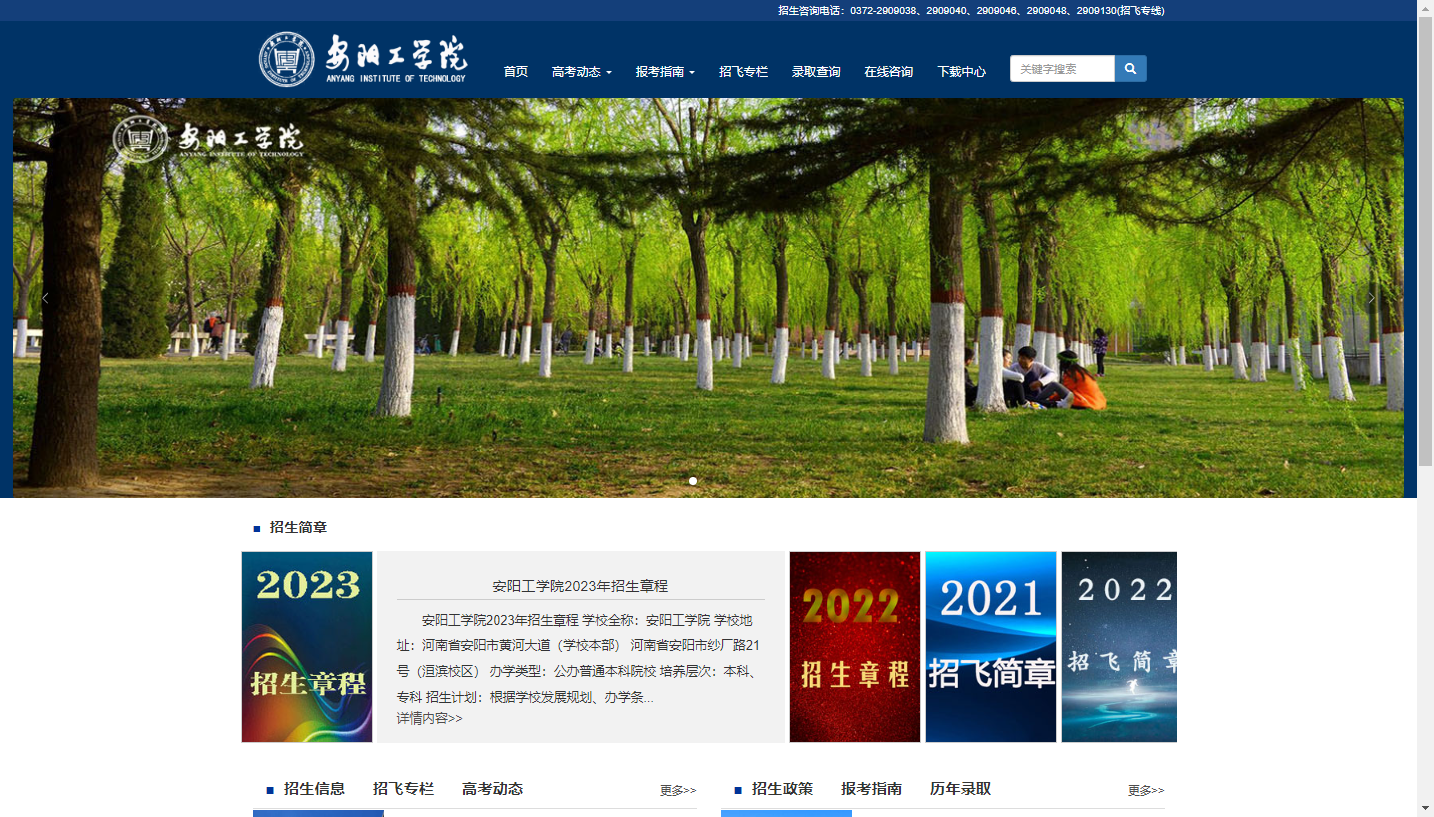Screen dimensions: 1434x817
Task: Click 更多>> beside 历年录取 tab
Action: (x=1146, y=790)
